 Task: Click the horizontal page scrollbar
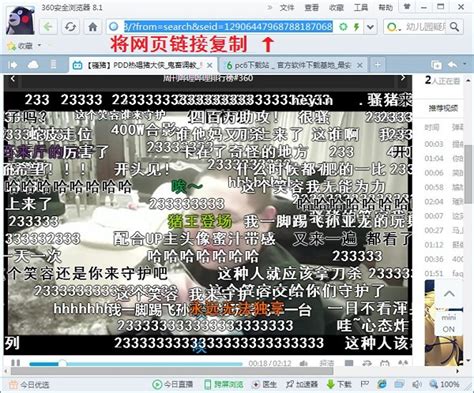pyautogui.click(x=172, y=371)
